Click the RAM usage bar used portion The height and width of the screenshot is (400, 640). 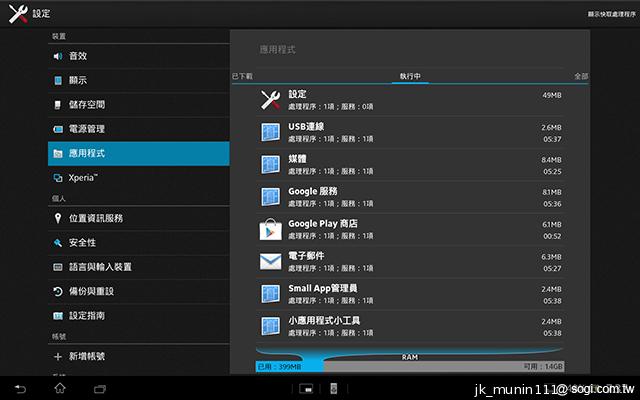(x=290, y=367)
